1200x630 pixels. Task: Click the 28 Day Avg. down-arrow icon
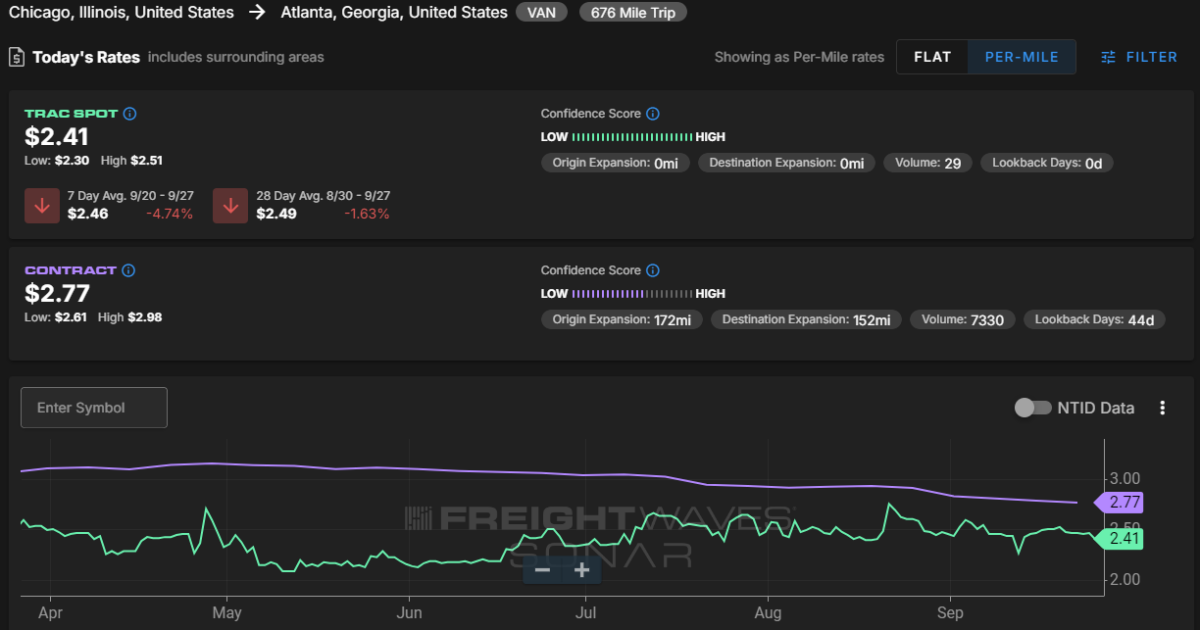(x=231, y=205)
